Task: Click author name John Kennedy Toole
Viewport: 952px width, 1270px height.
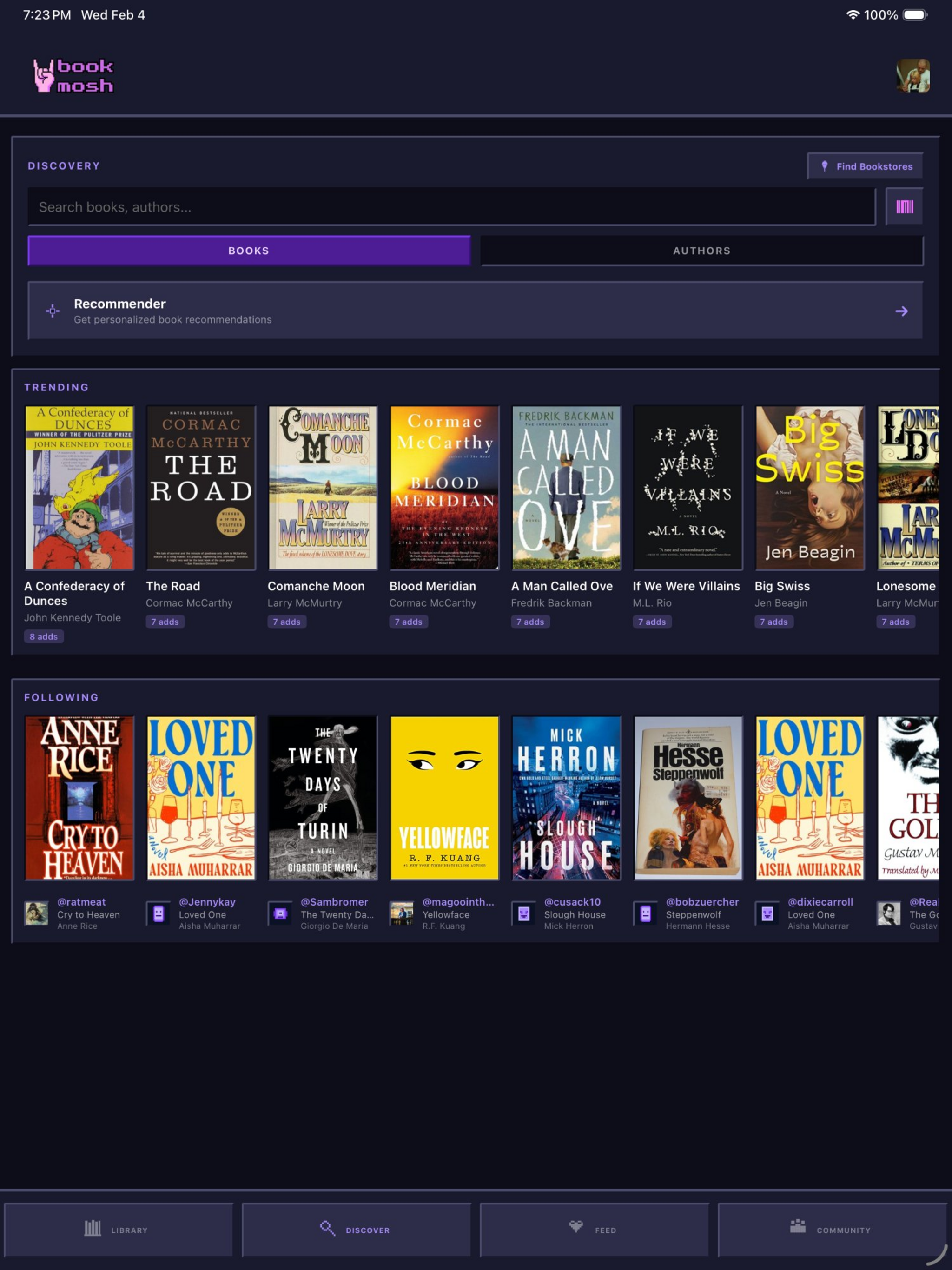Action: pos(73,618)
